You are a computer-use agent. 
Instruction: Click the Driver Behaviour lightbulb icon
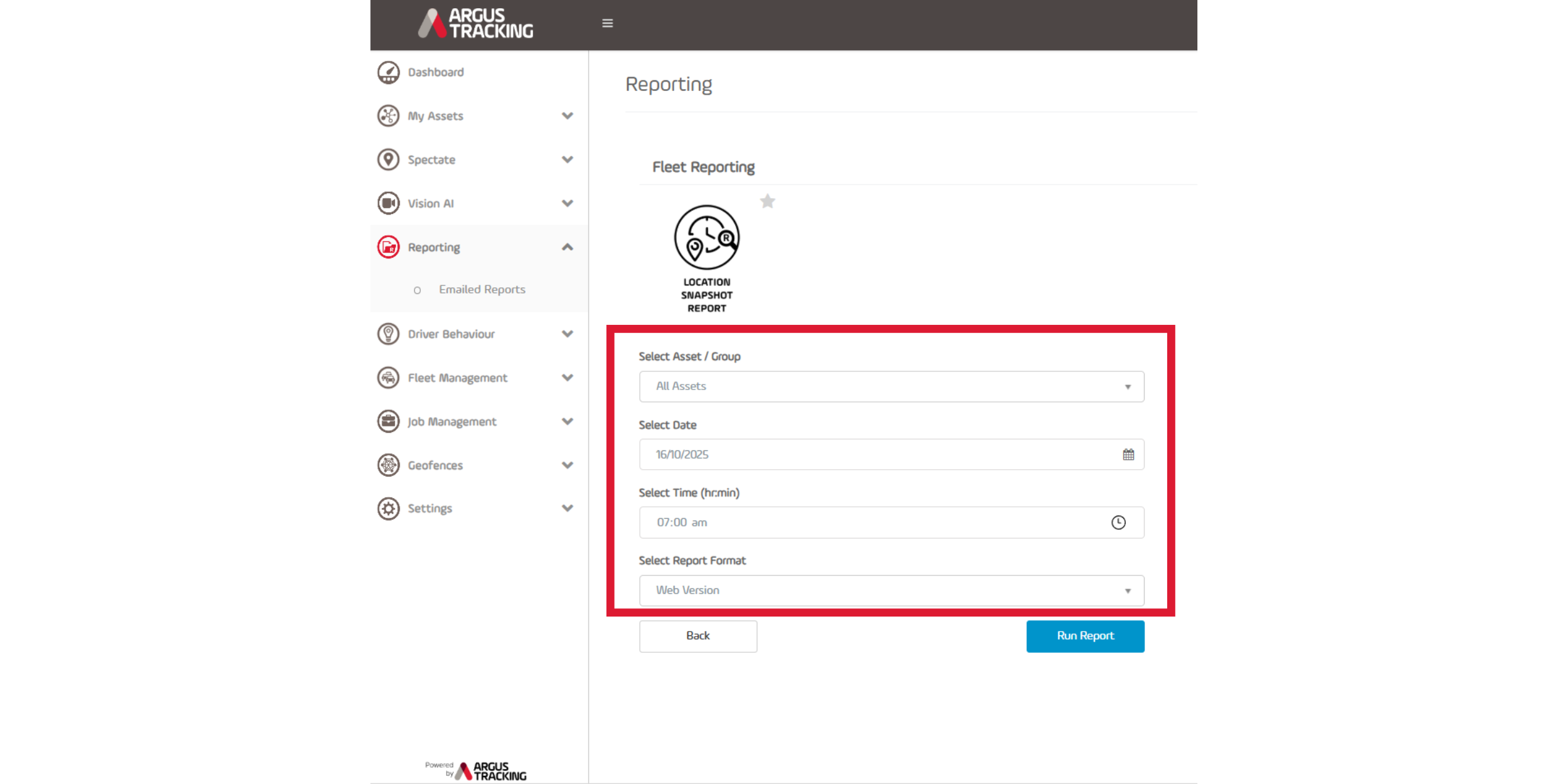pyautogui.click(x=388, y=334)
